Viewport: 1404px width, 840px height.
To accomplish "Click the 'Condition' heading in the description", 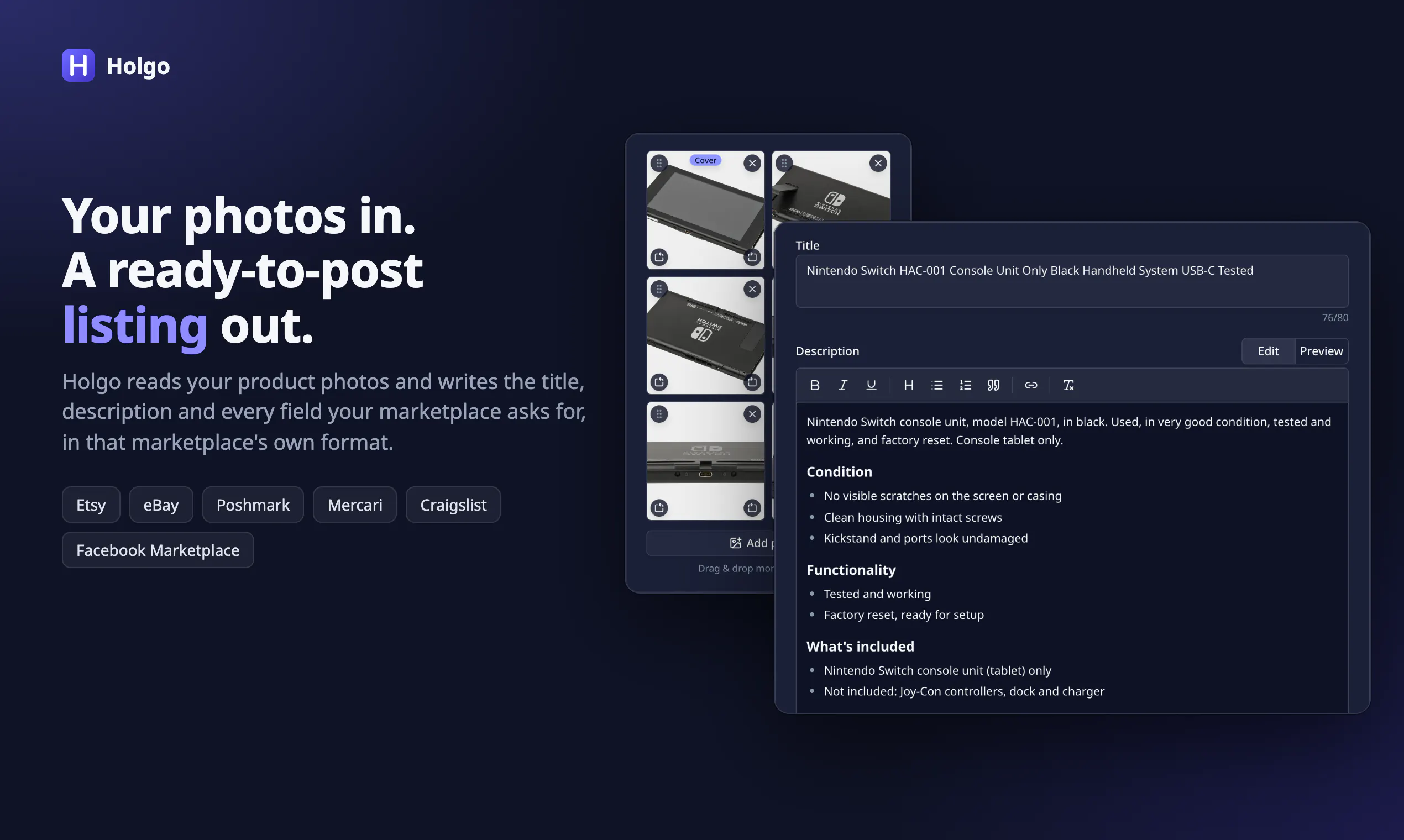I will pos(840,472).
